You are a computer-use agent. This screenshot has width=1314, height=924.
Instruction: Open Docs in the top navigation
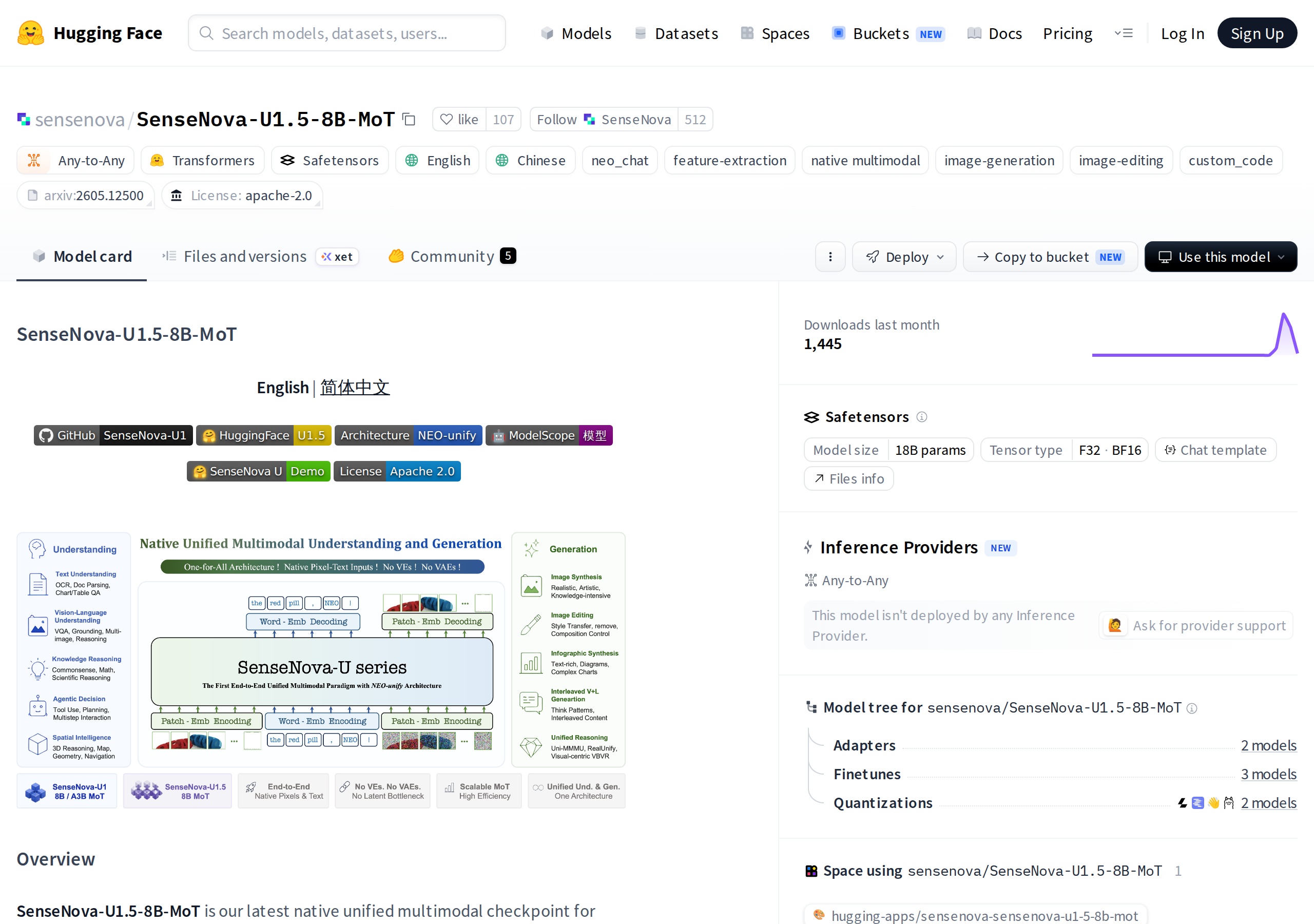(x=995, y=33)
